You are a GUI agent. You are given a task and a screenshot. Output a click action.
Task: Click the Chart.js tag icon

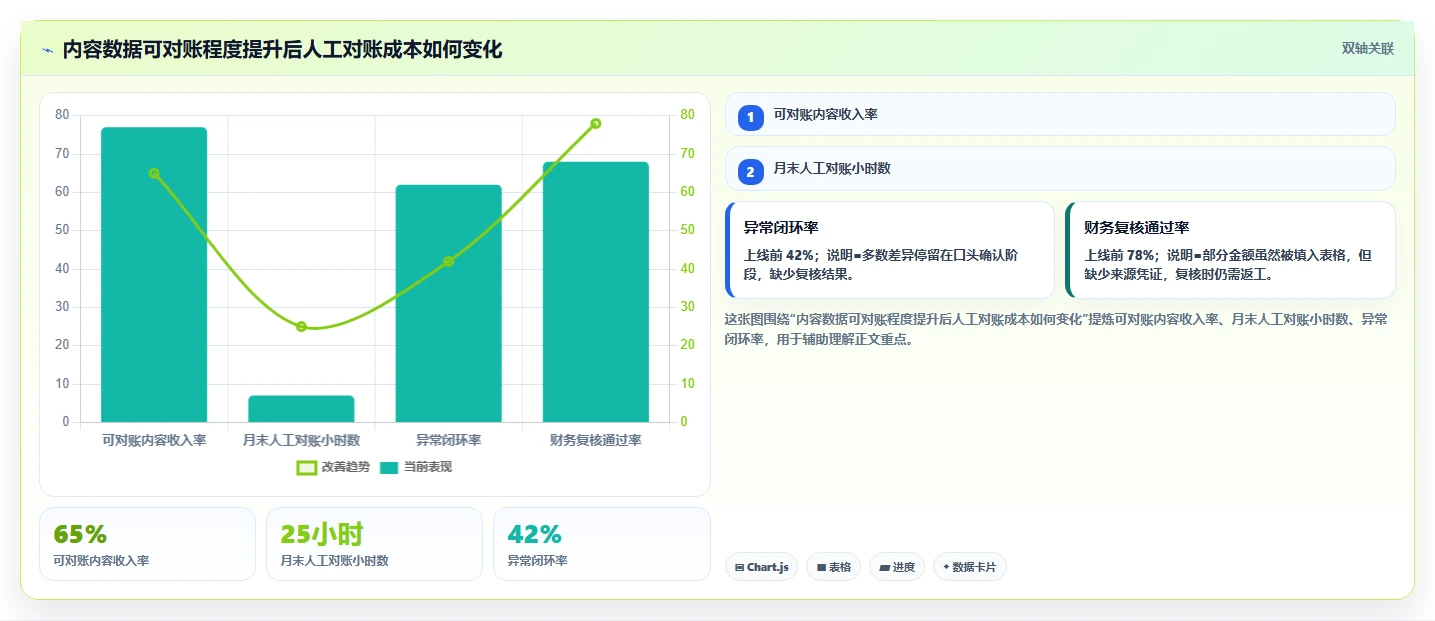coord(739,567)
